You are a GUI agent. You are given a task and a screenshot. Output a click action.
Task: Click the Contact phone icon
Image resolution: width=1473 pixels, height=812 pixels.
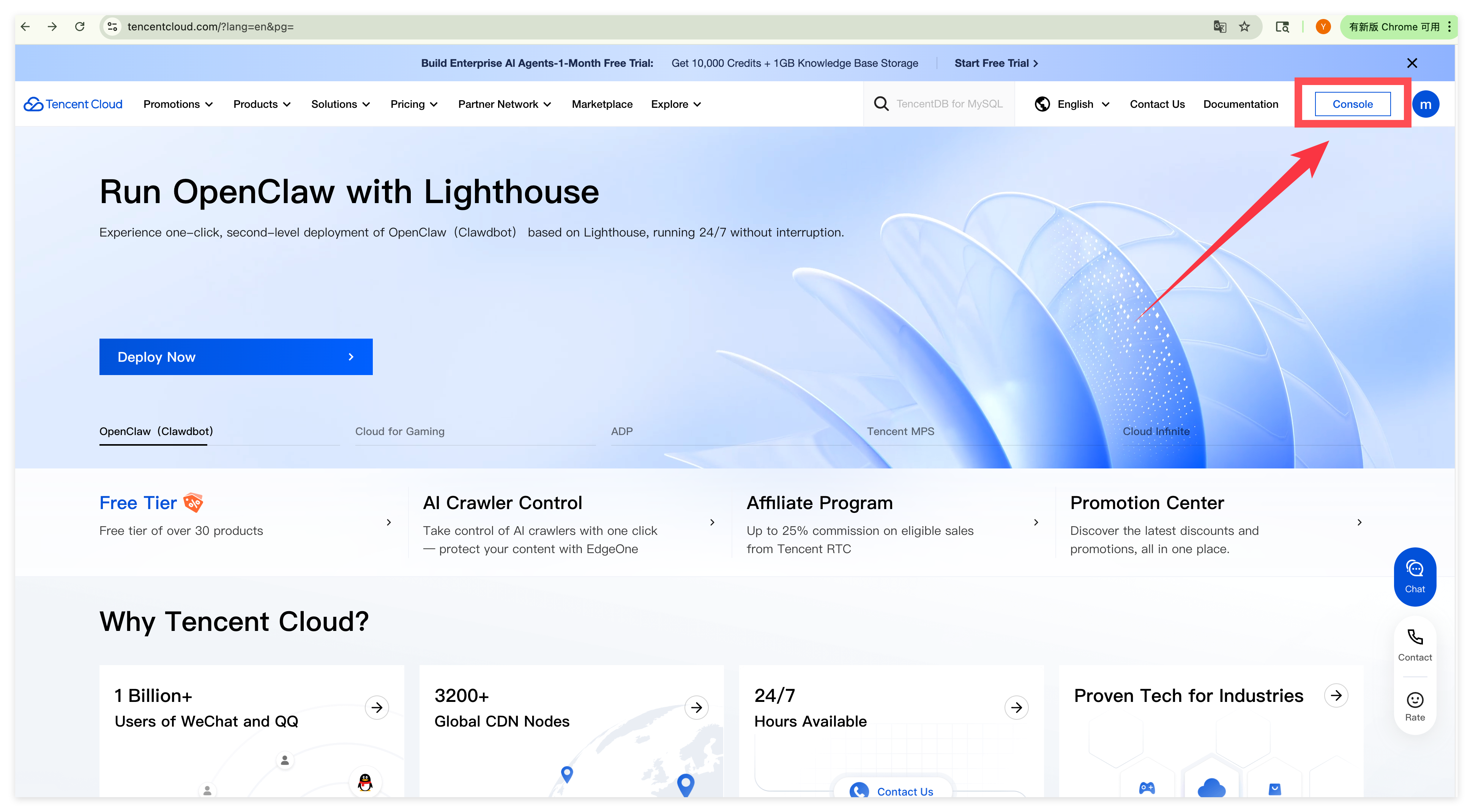[1415, 638]
